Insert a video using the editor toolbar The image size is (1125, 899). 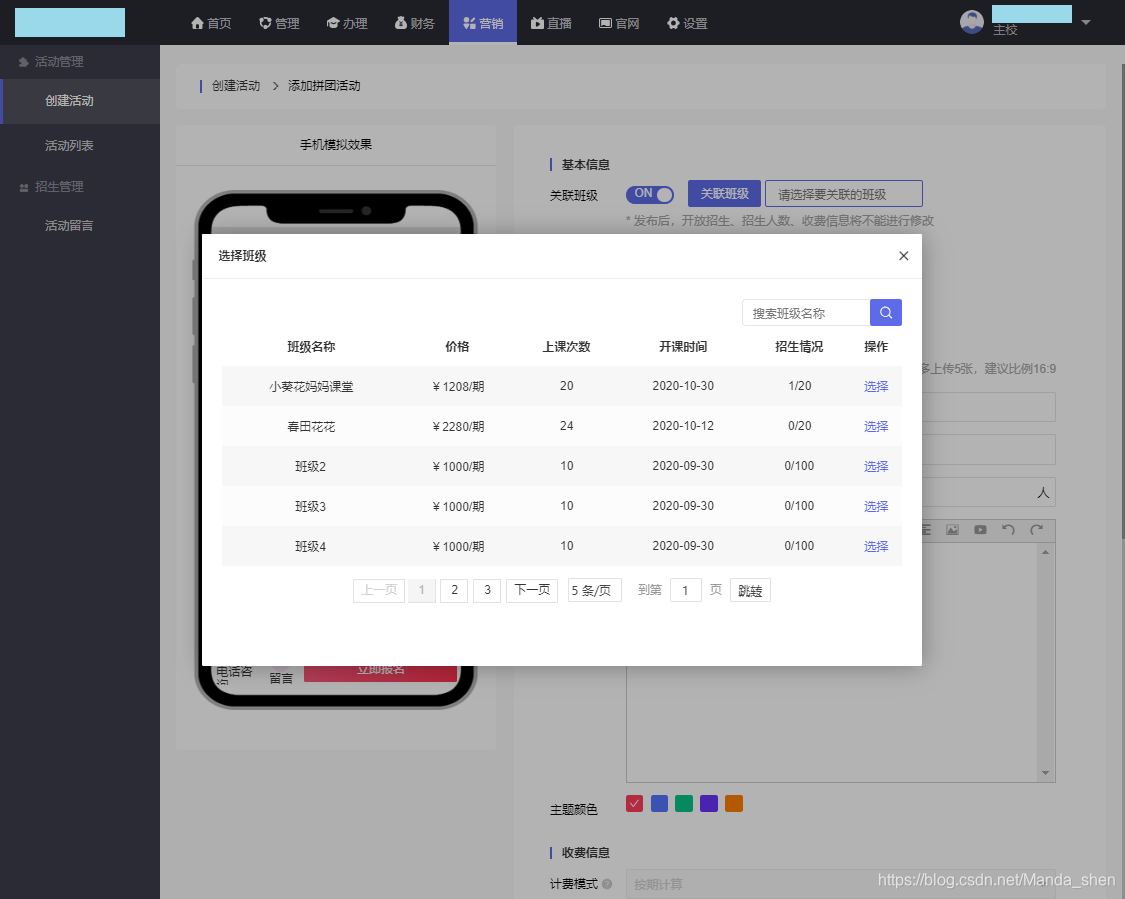[x=980, y=529]
